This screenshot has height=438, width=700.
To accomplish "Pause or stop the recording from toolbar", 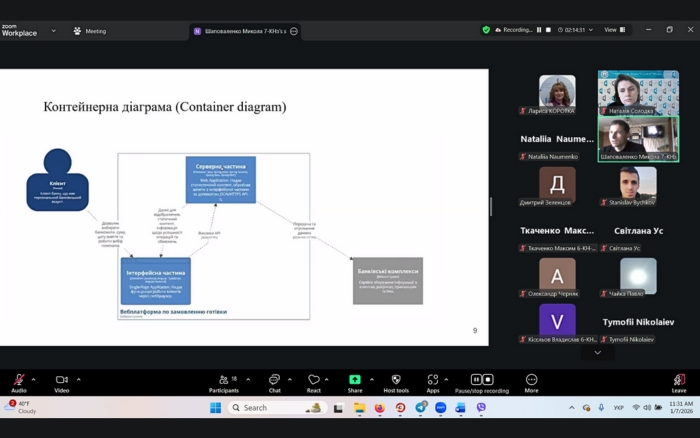I will point(482,381).
